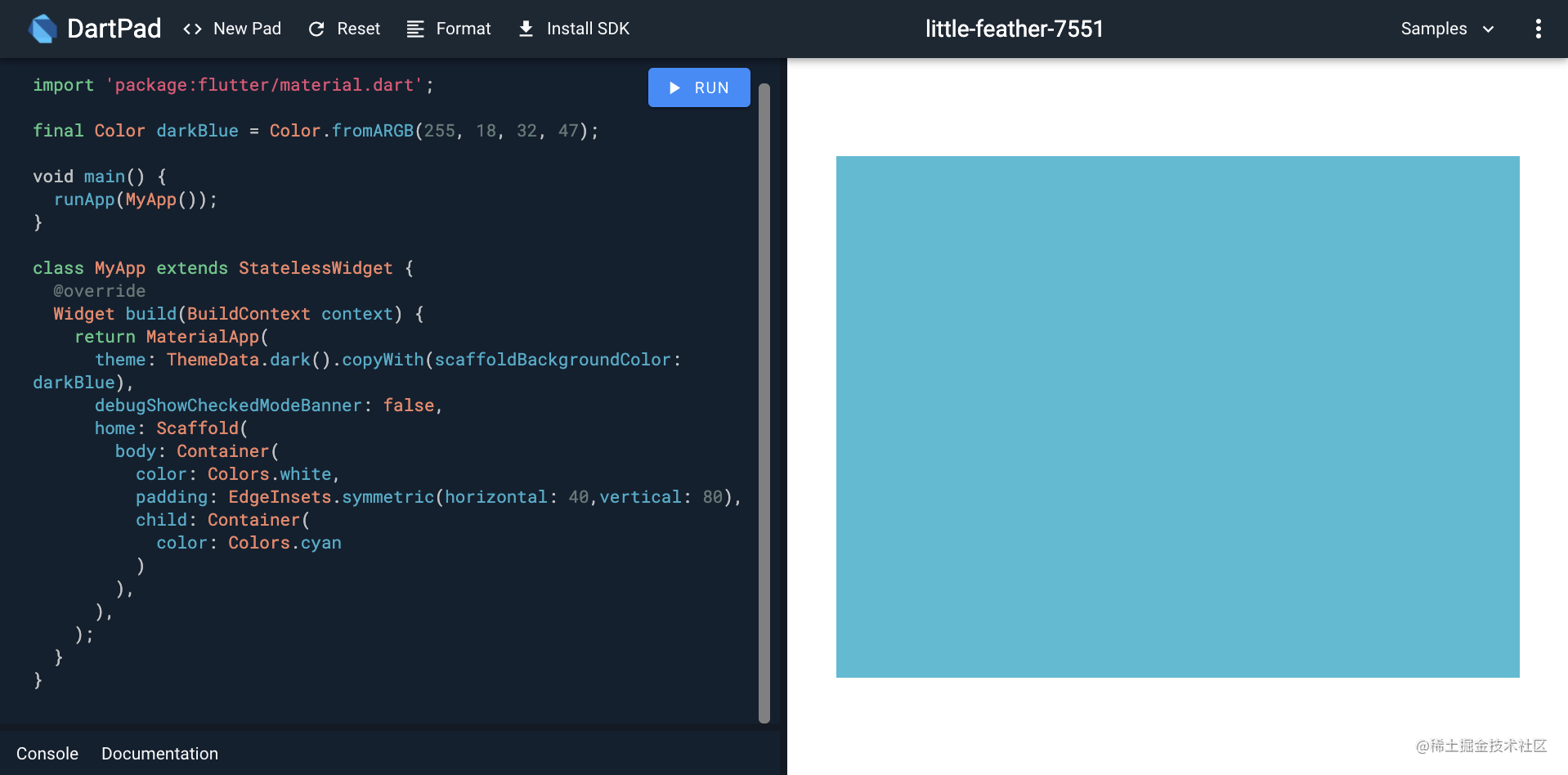Click the home: Scaffold( line
Screen dimensions: 1568x775
172,428
